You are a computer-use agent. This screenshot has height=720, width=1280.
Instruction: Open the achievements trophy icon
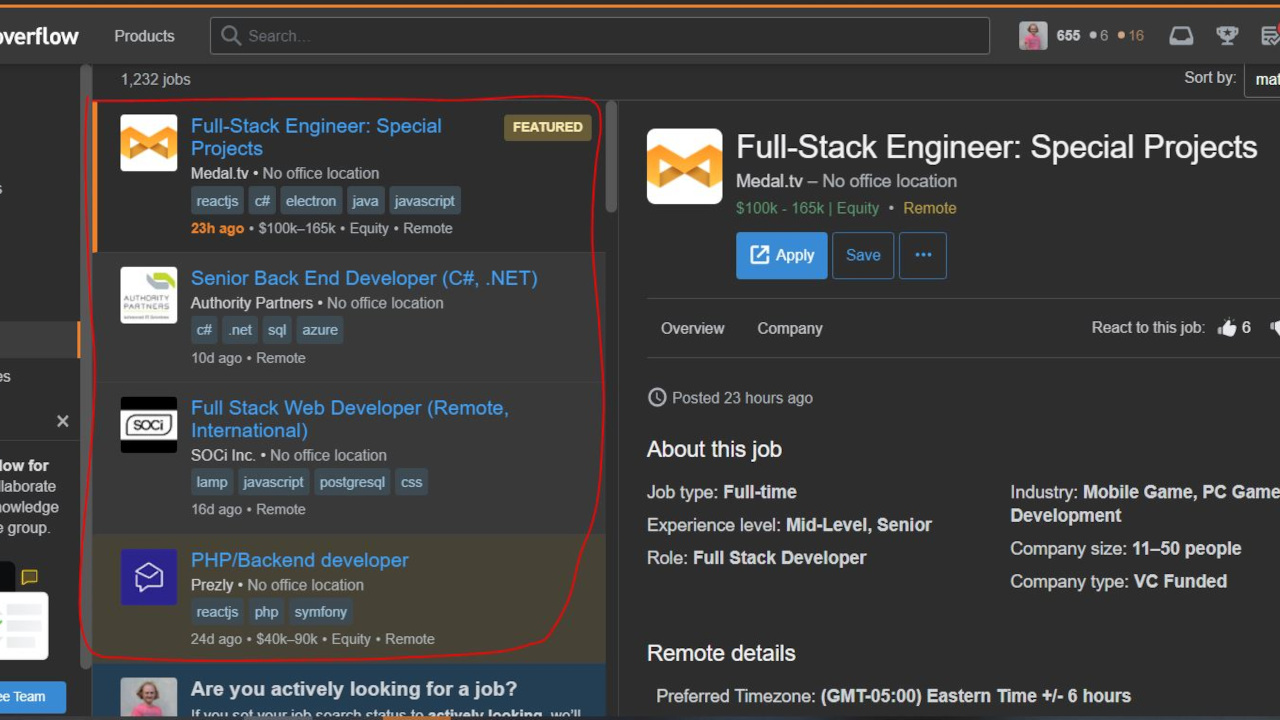(1227, 36)
